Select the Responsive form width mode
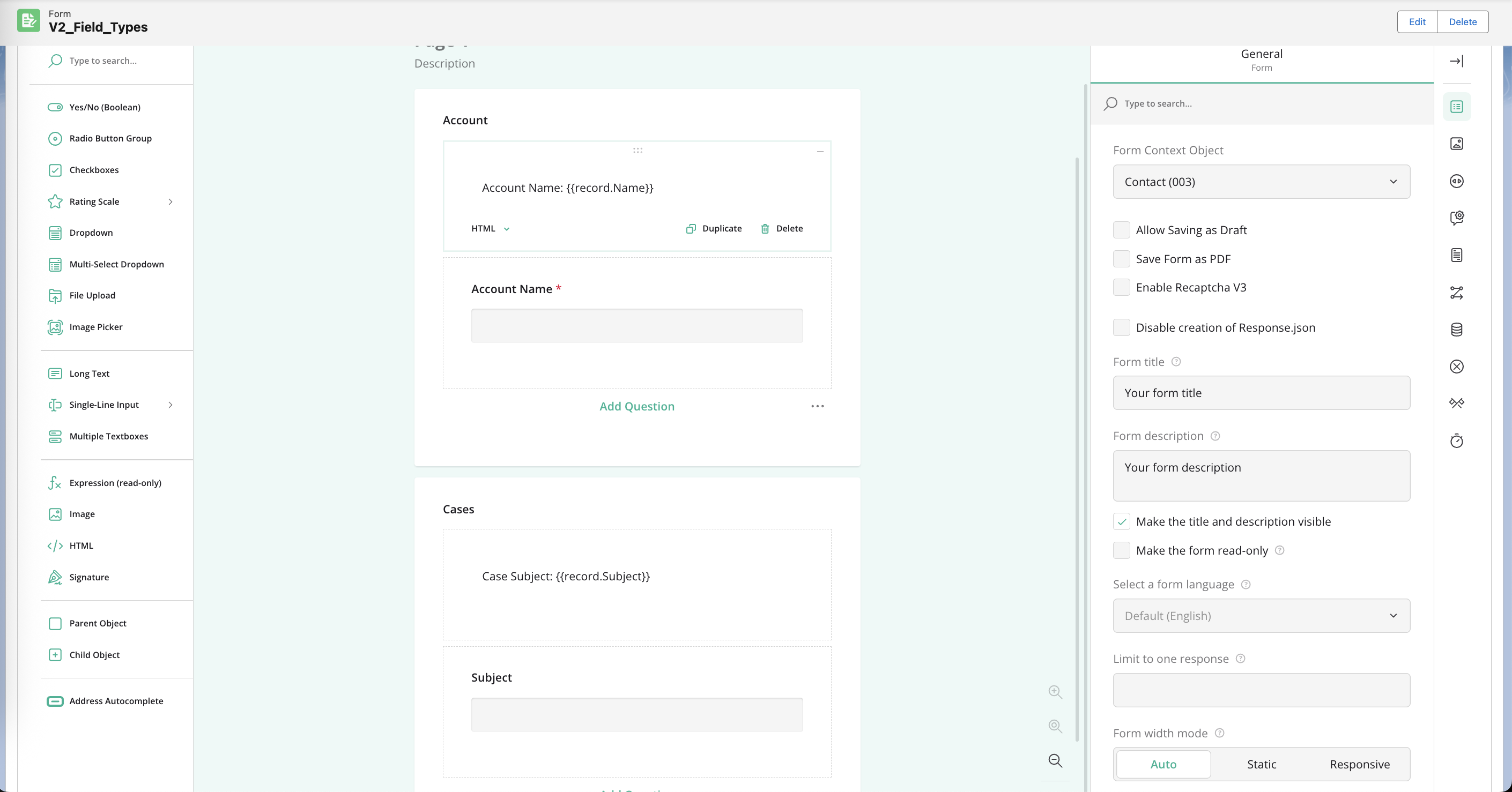 [1359, 764]
